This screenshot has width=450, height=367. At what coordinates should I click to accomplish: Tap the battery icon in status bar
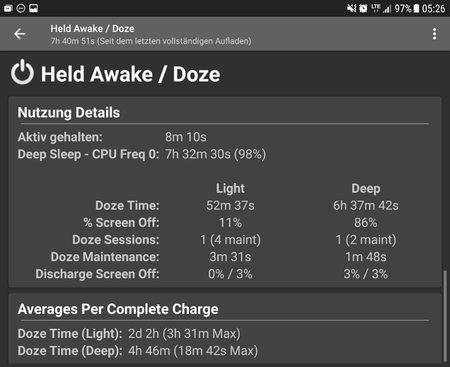click(x=416, y=8)
